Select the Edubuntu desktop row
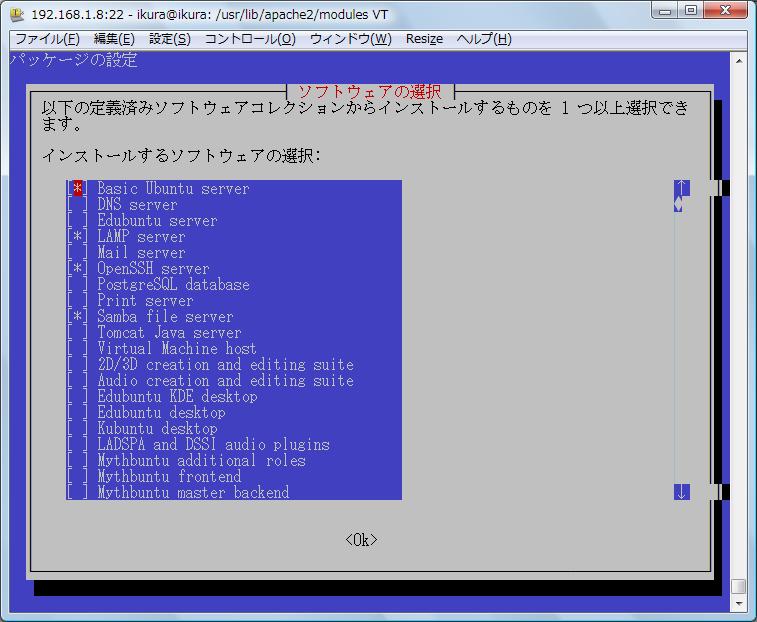Viewport: 757px width, 622px height. pos(234,411)
